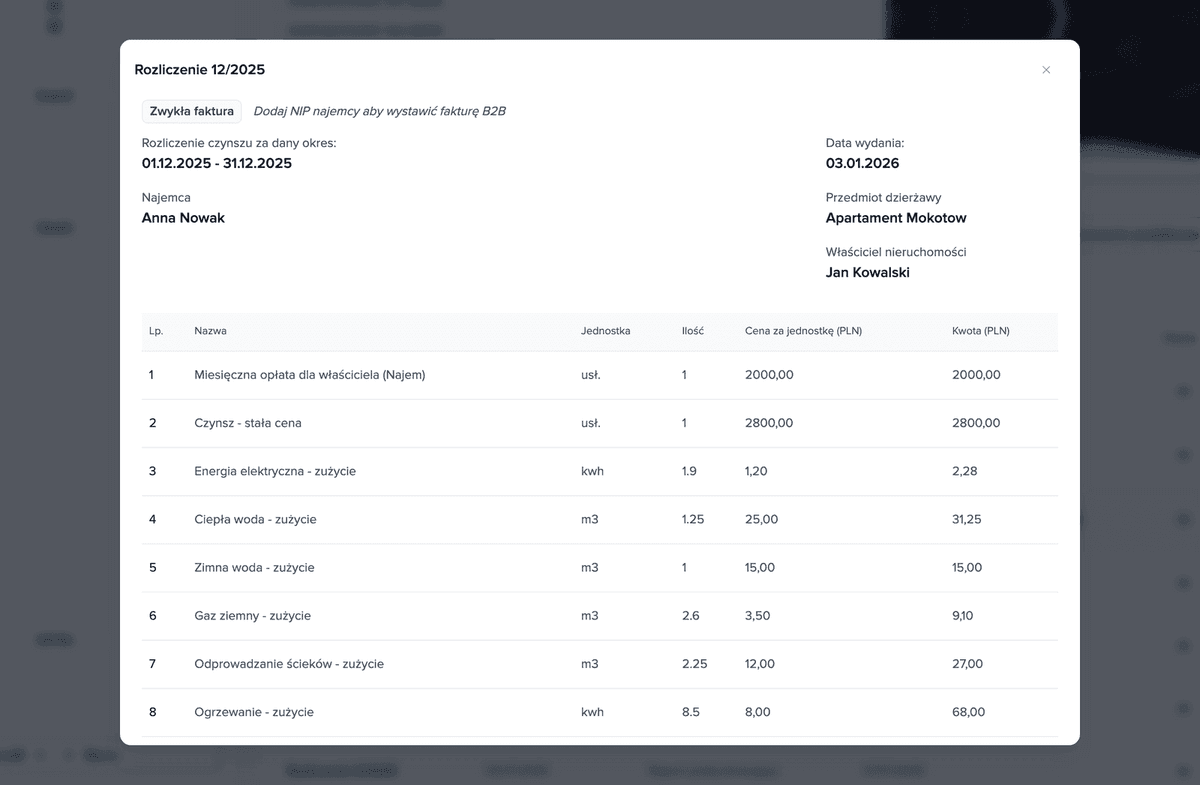Screen dimensions: 1200x785
Task: Click amount 2000,00 in Najem Kwota column
Action: pos(976,375)
